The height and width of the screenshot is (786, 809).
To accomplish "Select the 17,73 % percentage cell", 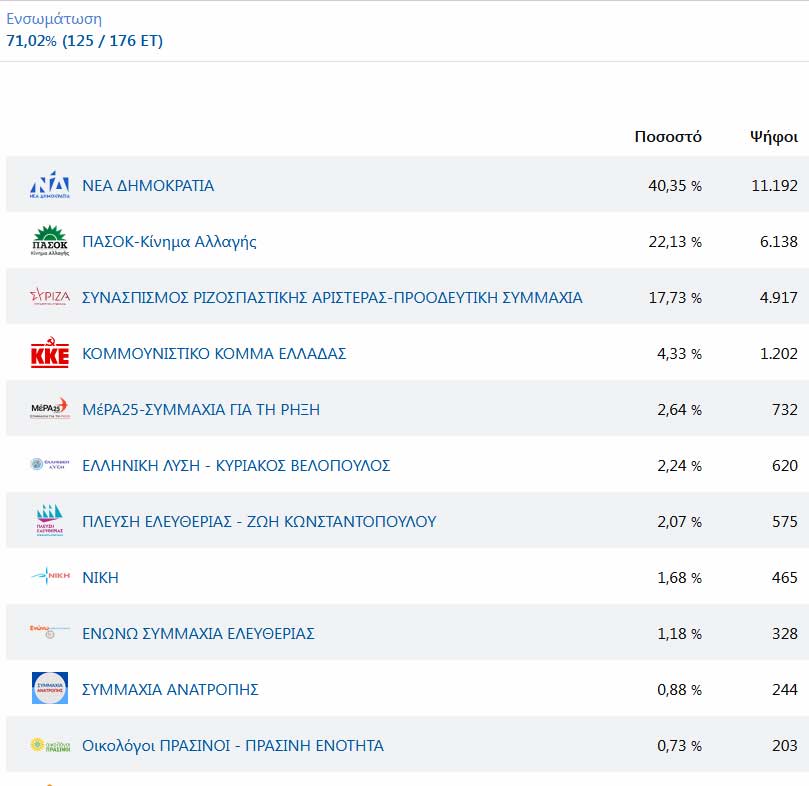I will point(675,297).
